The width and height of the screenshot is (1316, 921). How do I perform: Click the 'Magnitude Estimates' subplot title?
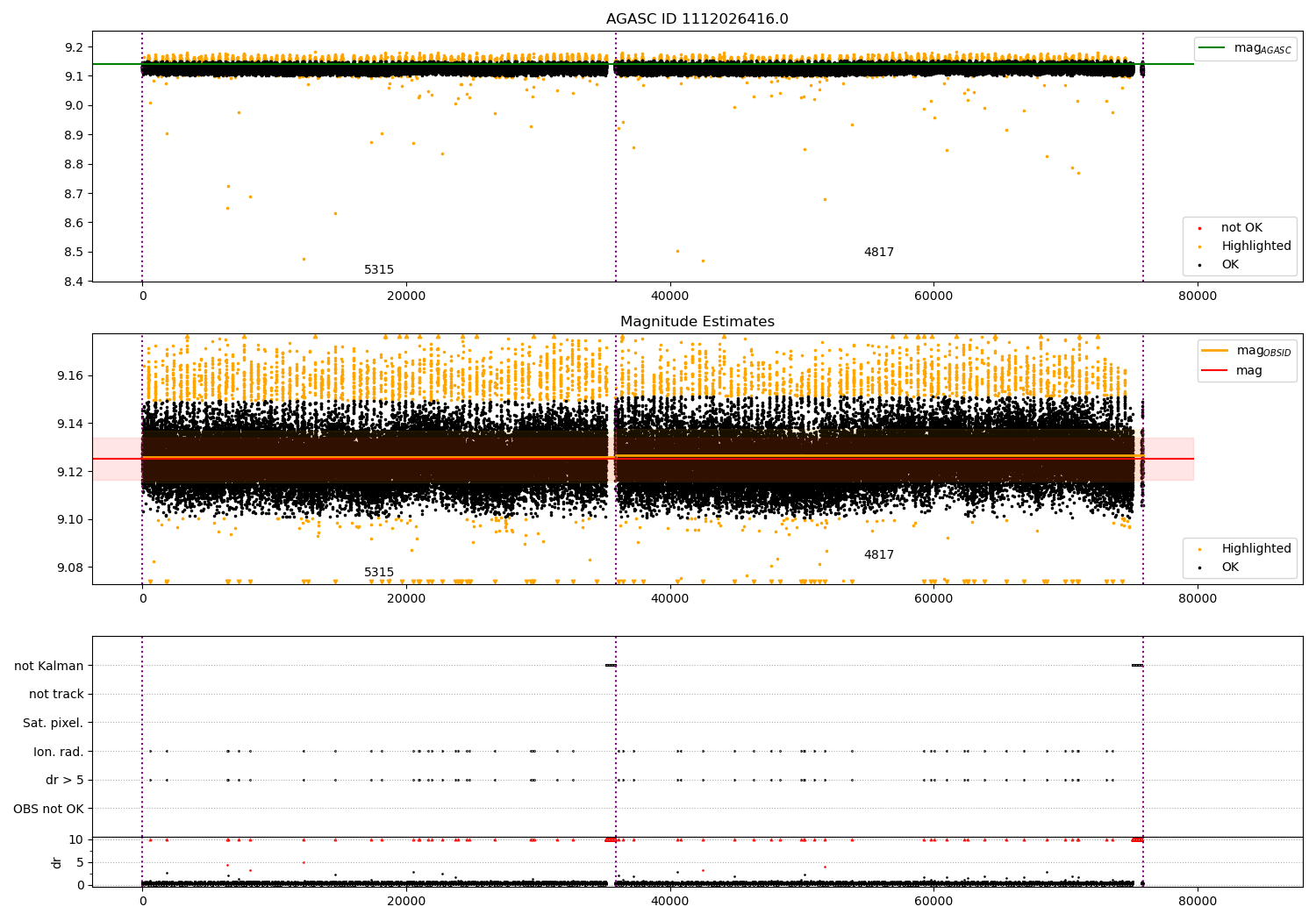point(697,322)
